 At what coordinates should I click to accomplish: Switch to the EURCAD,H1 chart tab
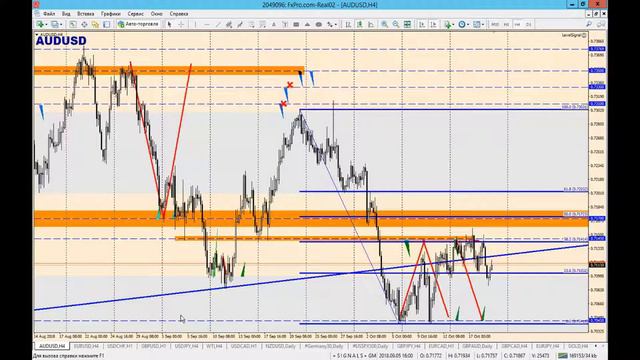click(x=441, y=346)
